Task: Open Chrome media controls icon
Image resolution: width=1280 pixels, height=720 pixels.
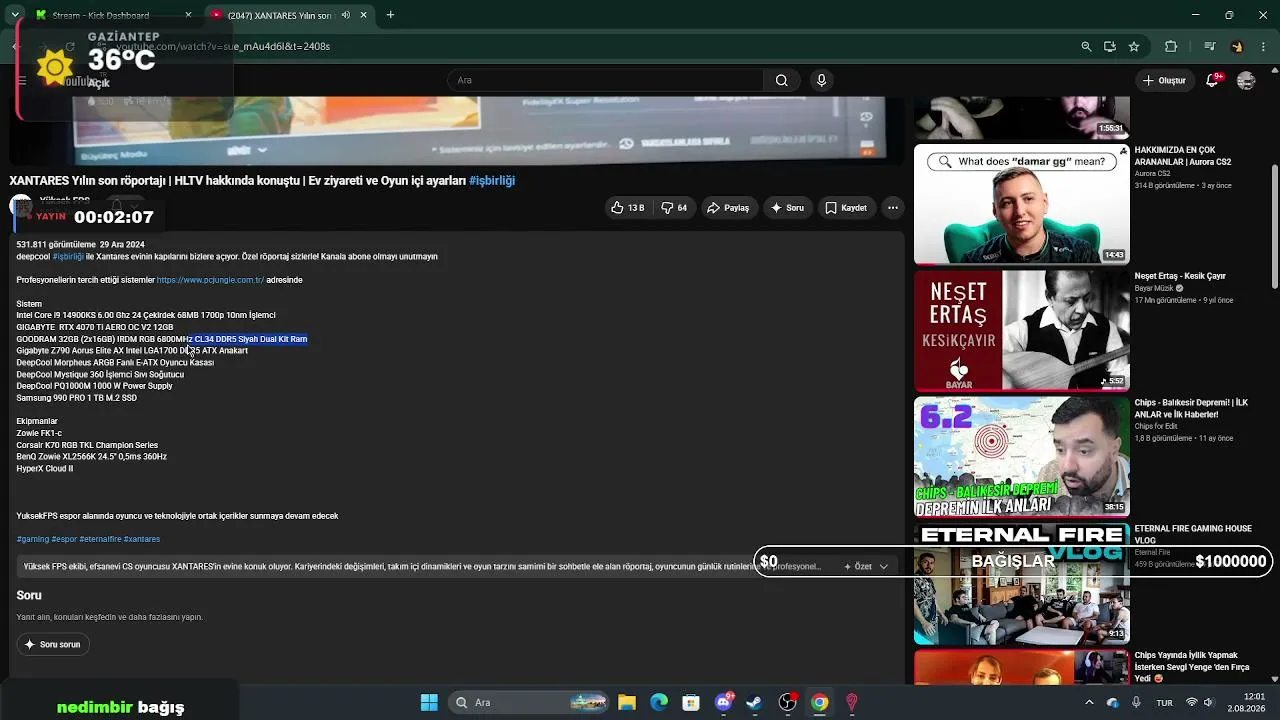Action: [x=1209, y=46]
